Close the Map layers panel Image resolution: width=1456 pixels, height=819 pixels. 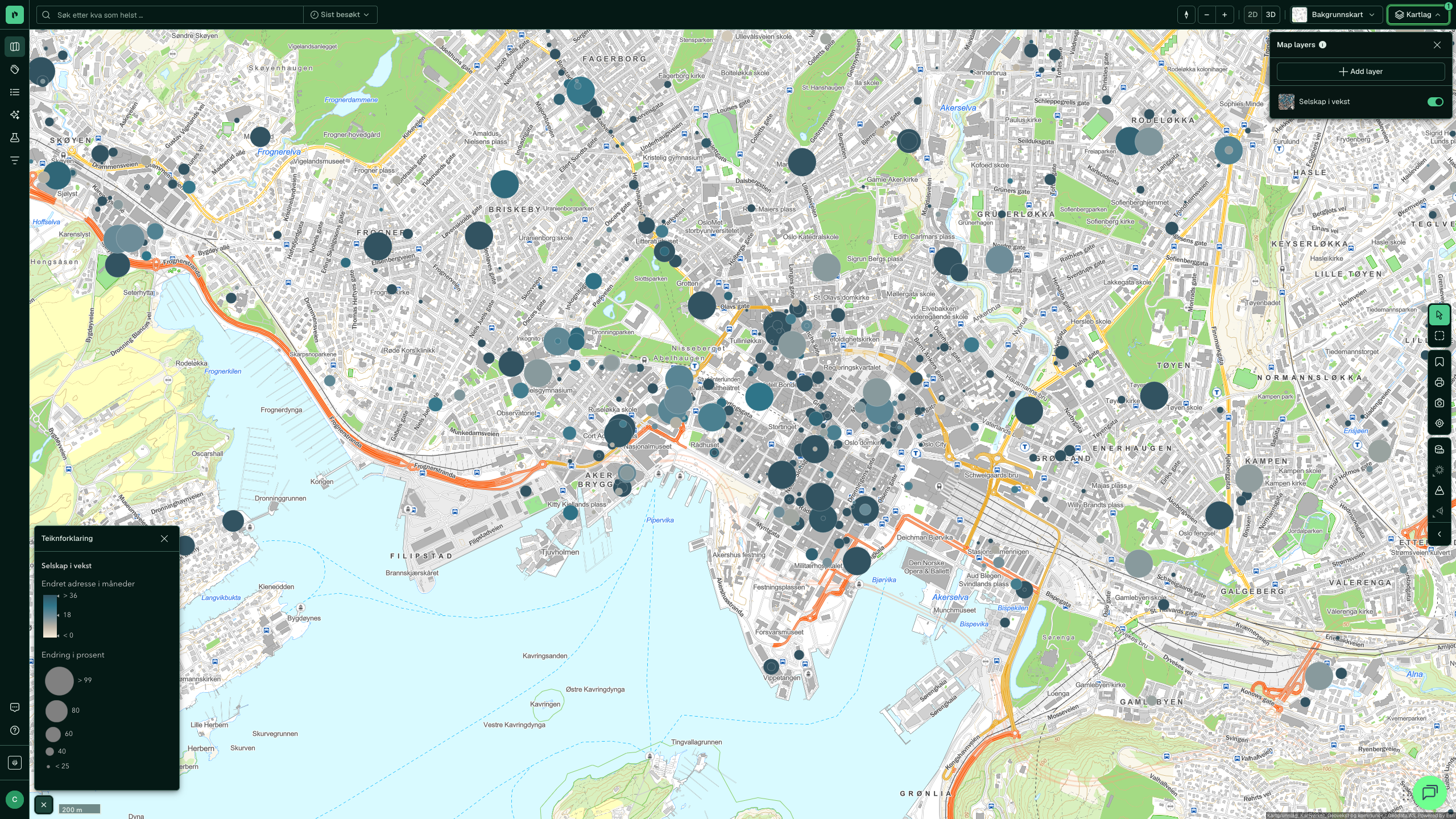point(1437,45)
